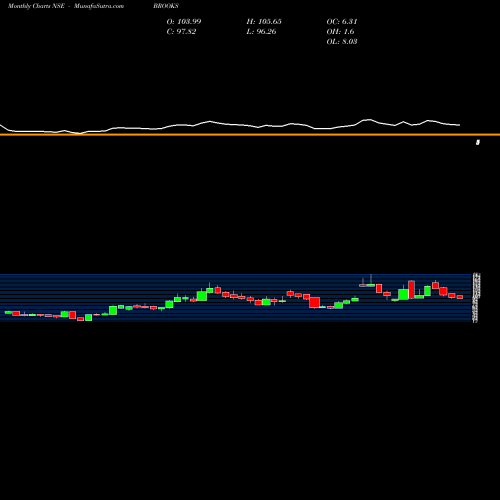Click the close price 'C: 97.82'
This screenshot has width=500, height=500.
pyautogui.click(x=181, y=32)
